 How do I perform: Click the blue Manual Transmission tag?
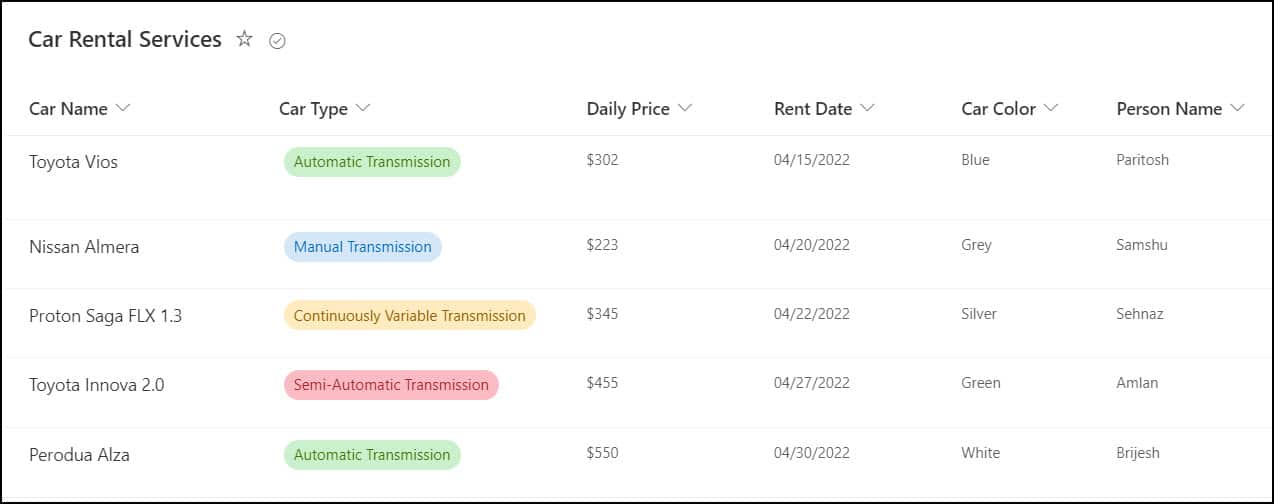[363, 247]
